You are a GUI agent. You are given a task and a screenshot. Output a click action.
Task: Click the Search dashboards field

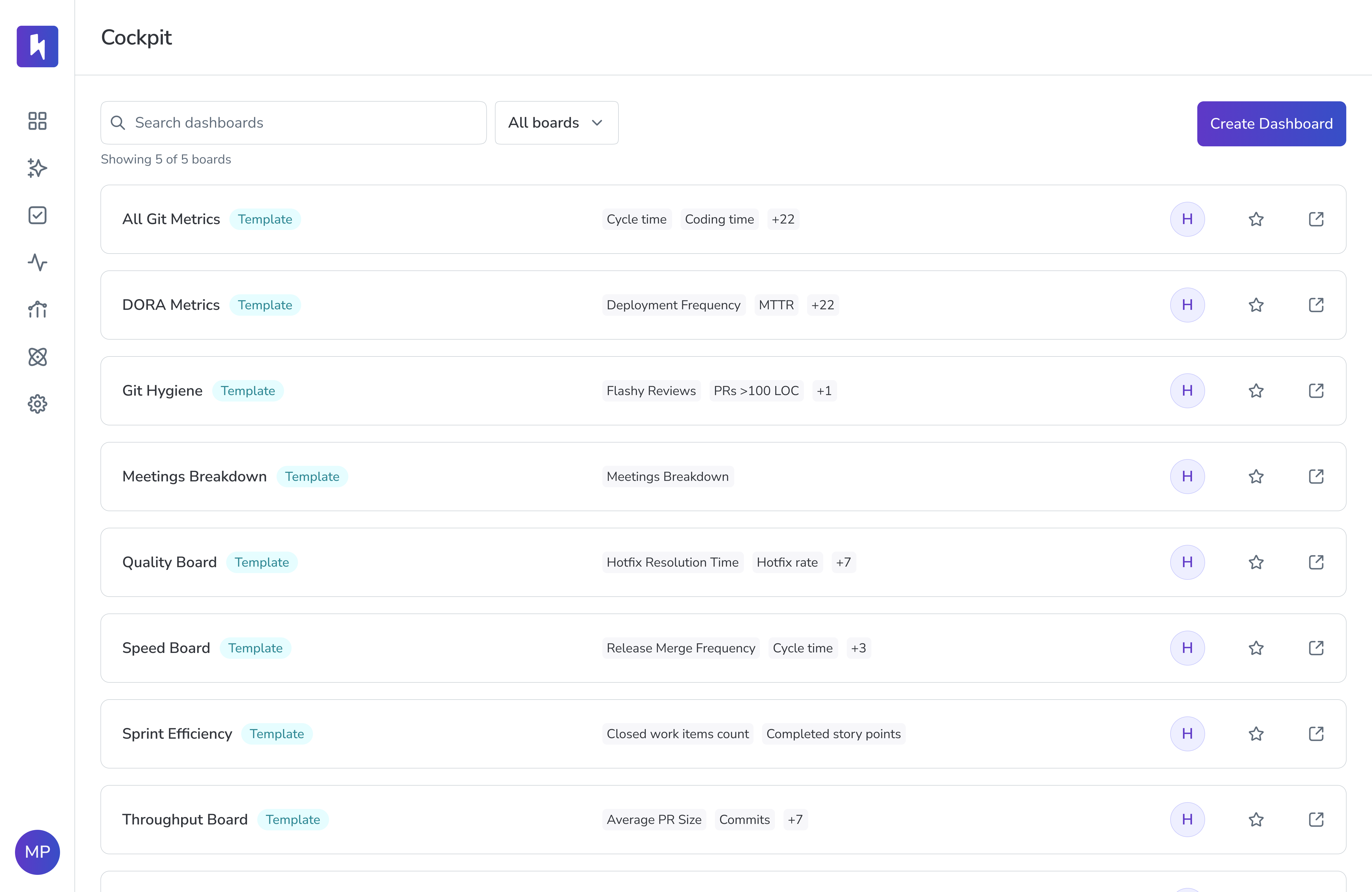point(293,123)
